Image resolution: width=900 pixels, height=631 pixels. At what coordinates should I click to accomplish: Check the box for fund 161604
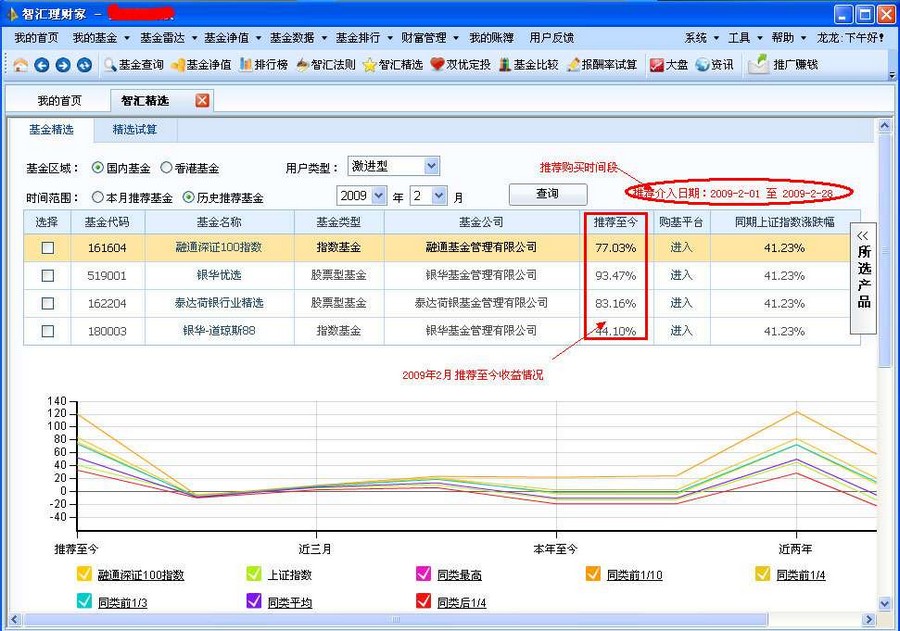pyautogui.click(x=48, y=248)
